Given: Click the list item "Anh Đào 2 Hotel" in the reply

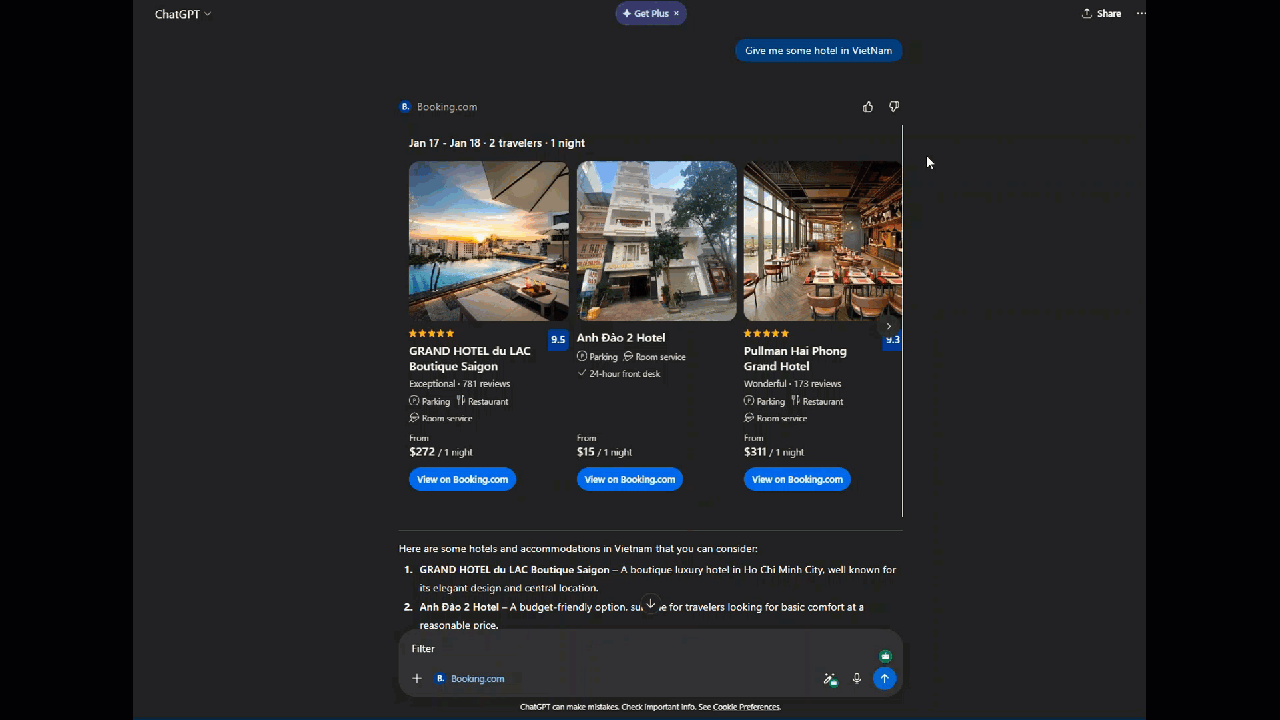Looking at the screenshot, I should pos(459,607).
